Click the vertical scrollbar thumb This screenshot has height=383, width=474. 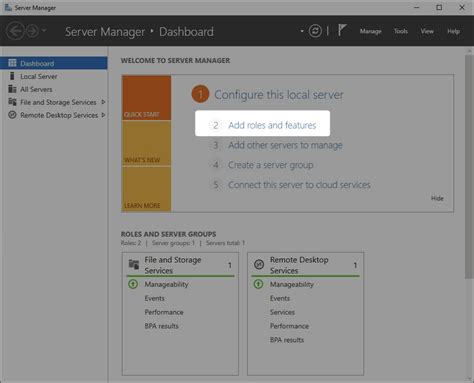click(x=469, y=167)
